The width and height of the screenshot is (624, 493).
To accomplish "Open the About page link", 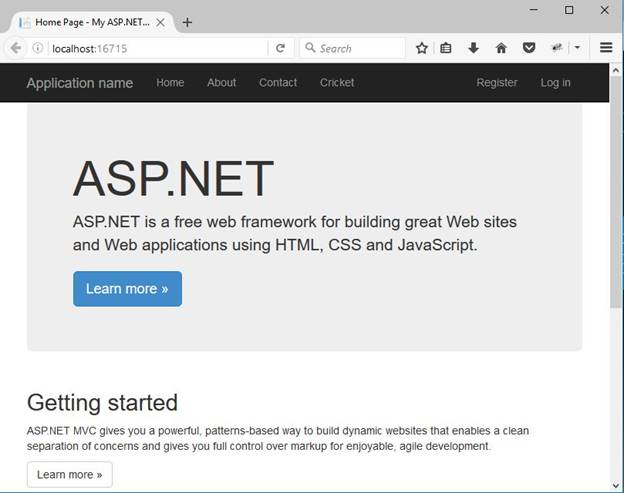I will (221, 82).
